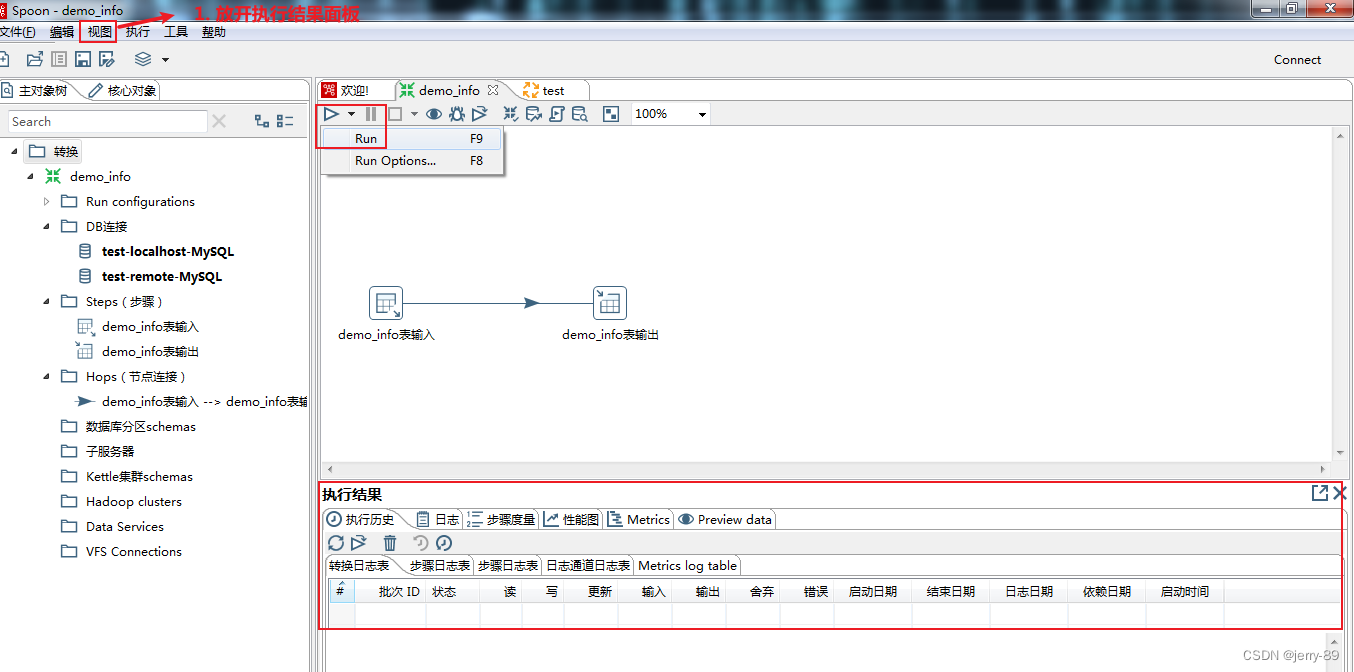Select the 主对象树 tab
The width and height of the screenshot is (1354, 672).
tap(36, 91)
